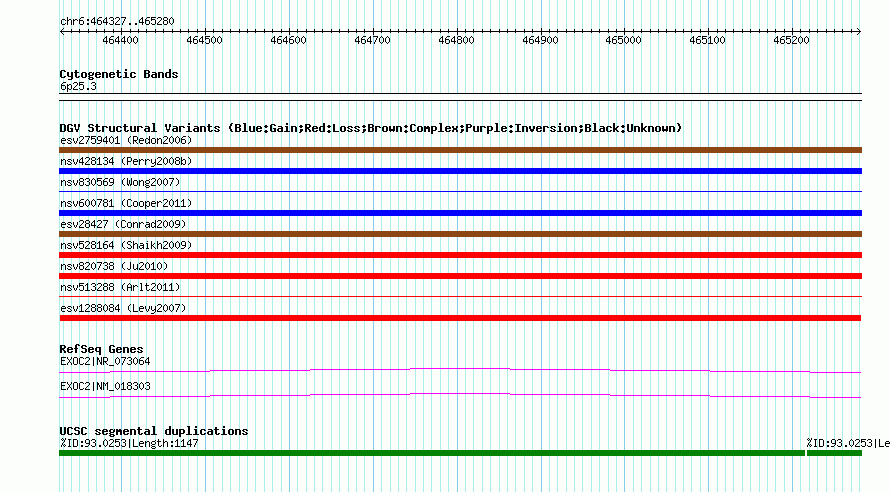Select the nsv513288 (Arlt2011) thin red line
This screenshot has width=890, height=492.
tap(460, 297)
